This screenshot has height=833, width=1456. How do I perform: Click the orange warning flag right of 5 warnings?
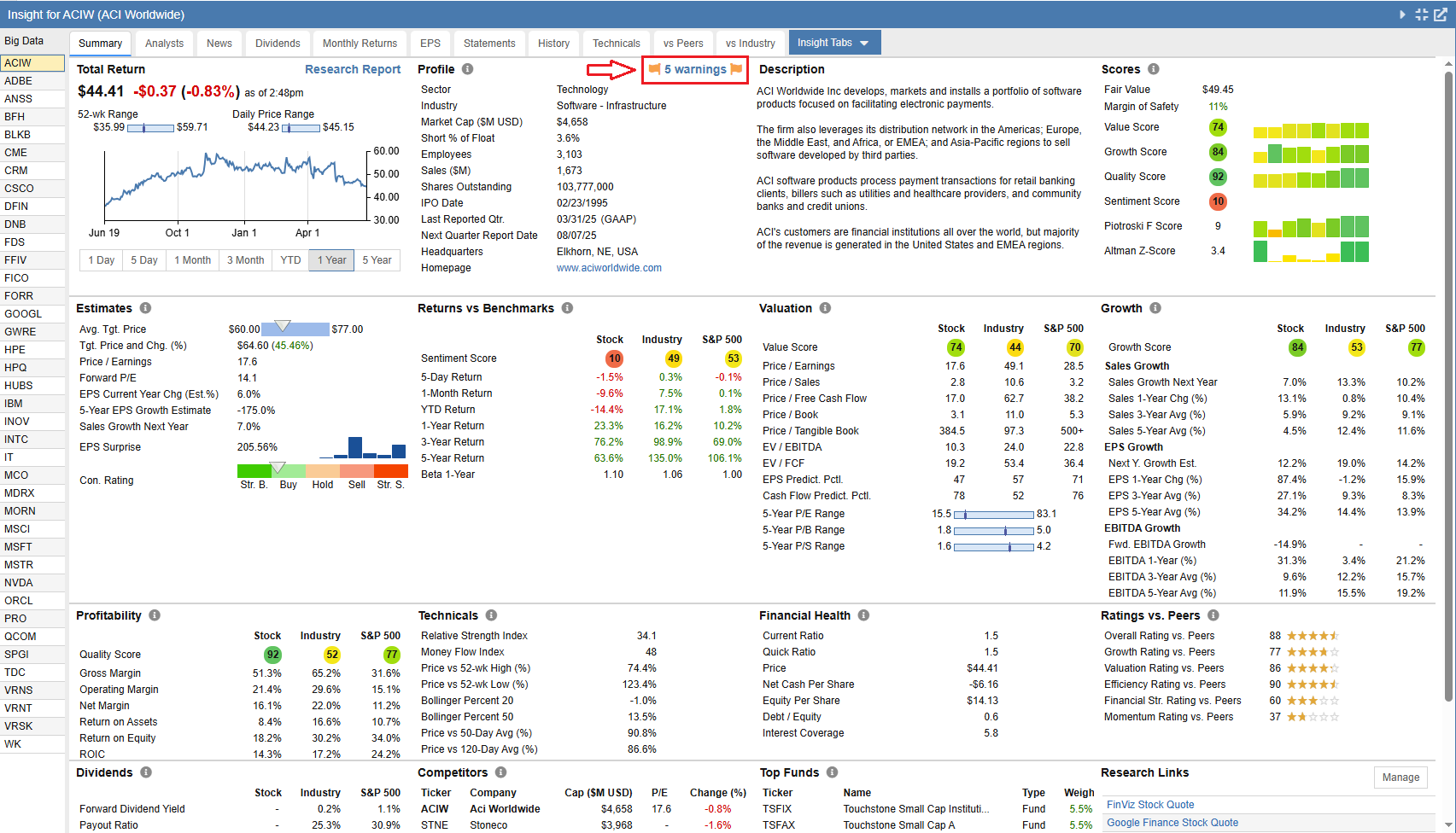[x=736, y=69]
